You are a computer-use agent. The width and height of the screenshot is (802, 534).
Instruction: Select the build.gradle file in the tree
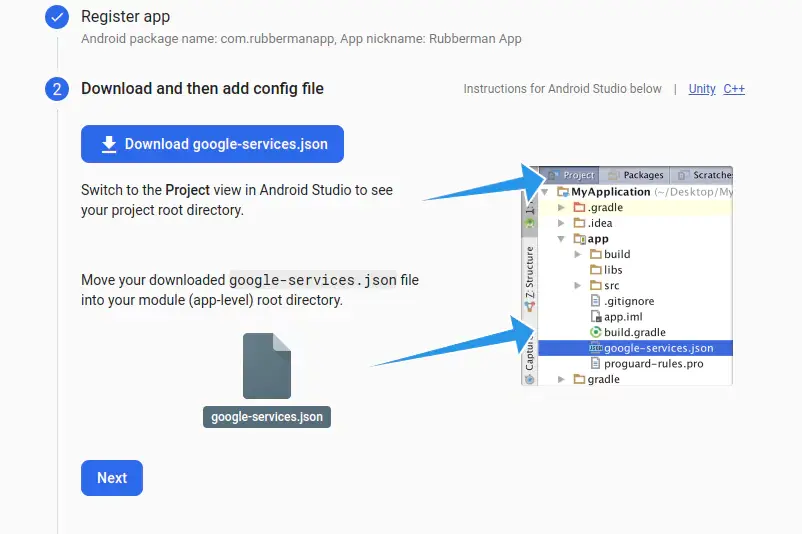click(628, 332)
